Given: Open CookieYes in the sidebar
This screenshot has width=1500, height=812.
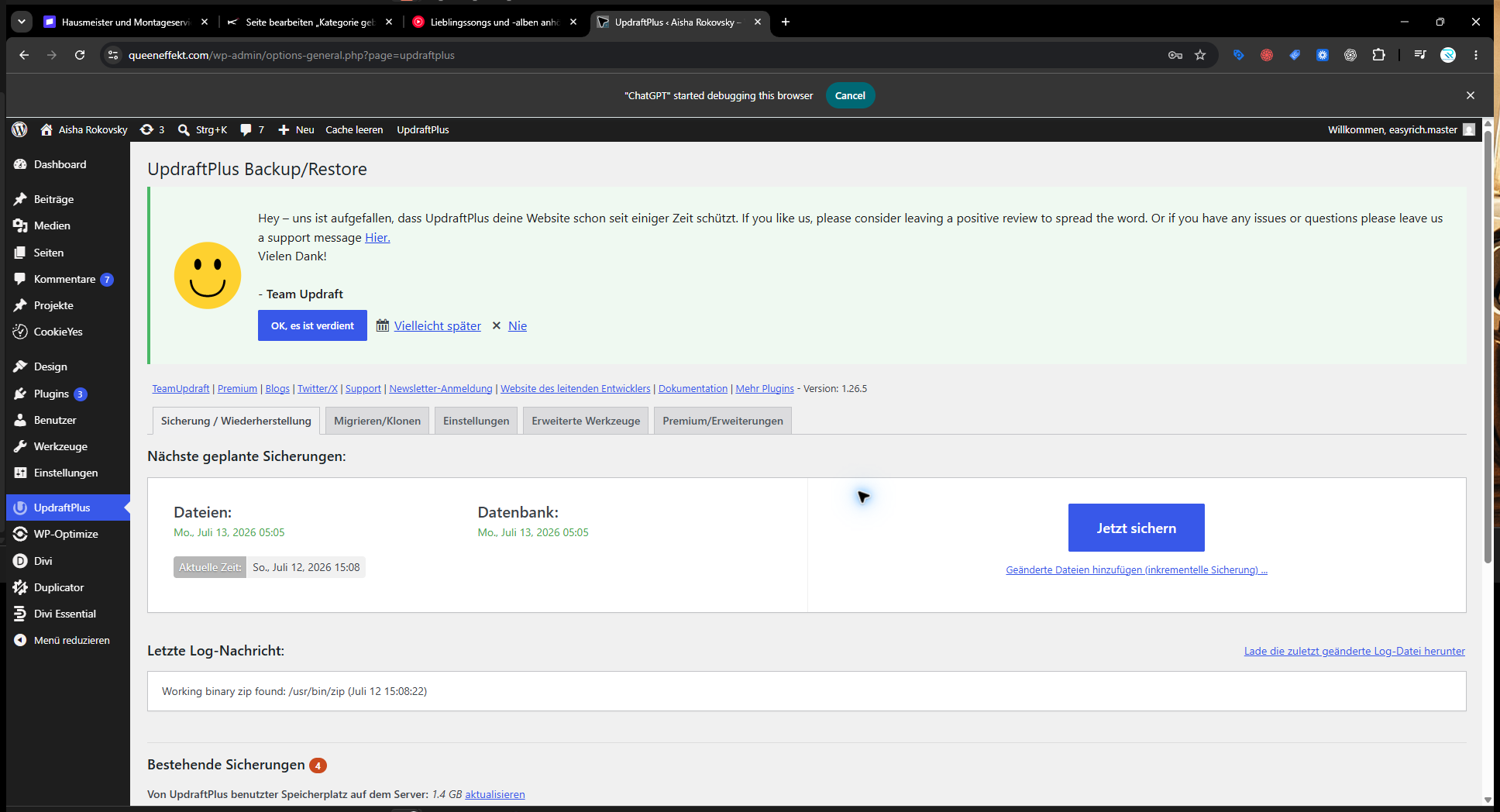Looking at the screenshot, I should [58, 332].
